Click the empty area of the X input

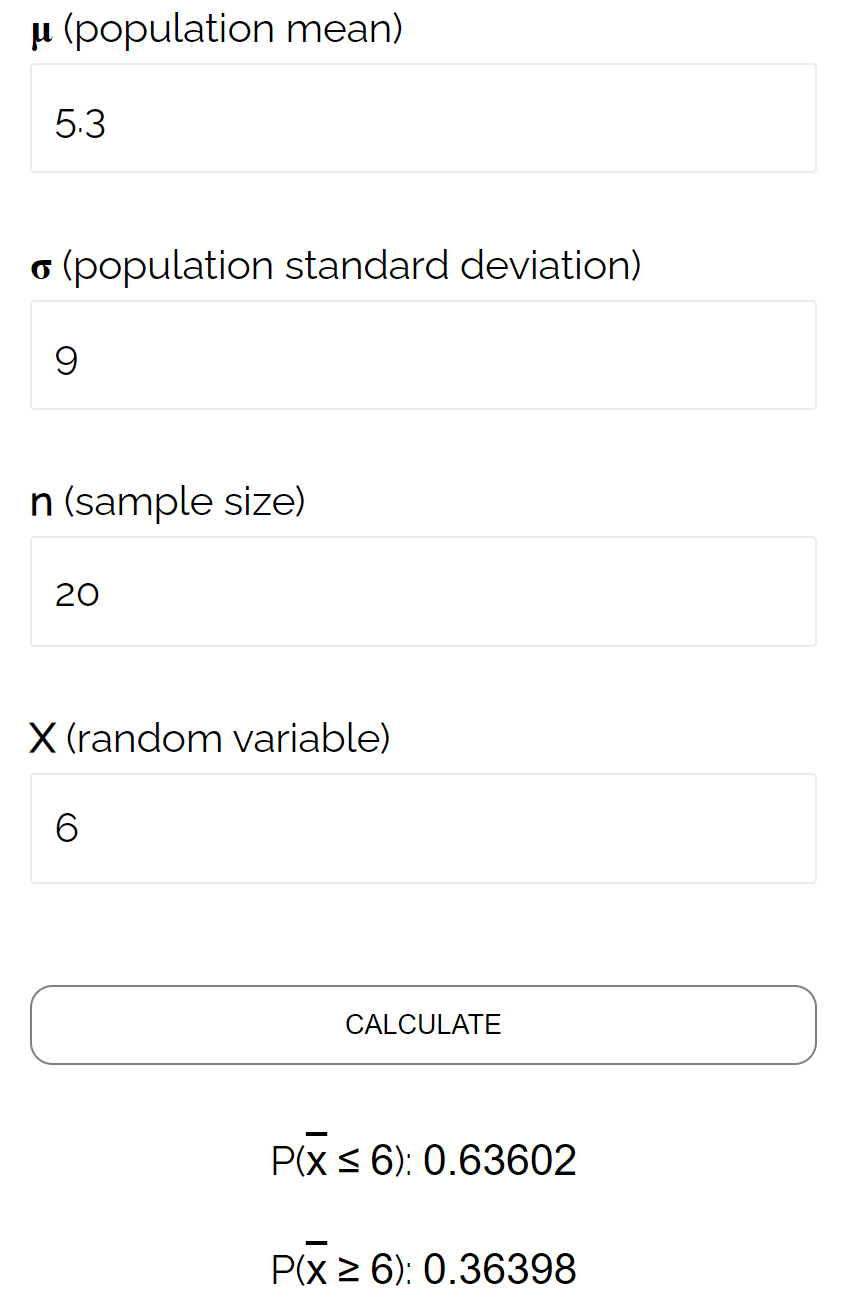[500, 828]
